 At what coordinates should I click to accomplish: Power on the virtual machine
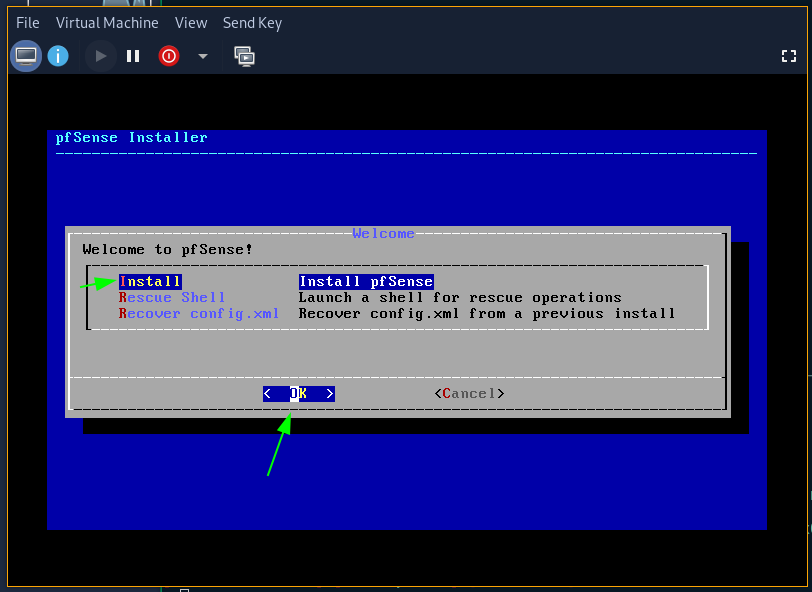tap(100, 56)
